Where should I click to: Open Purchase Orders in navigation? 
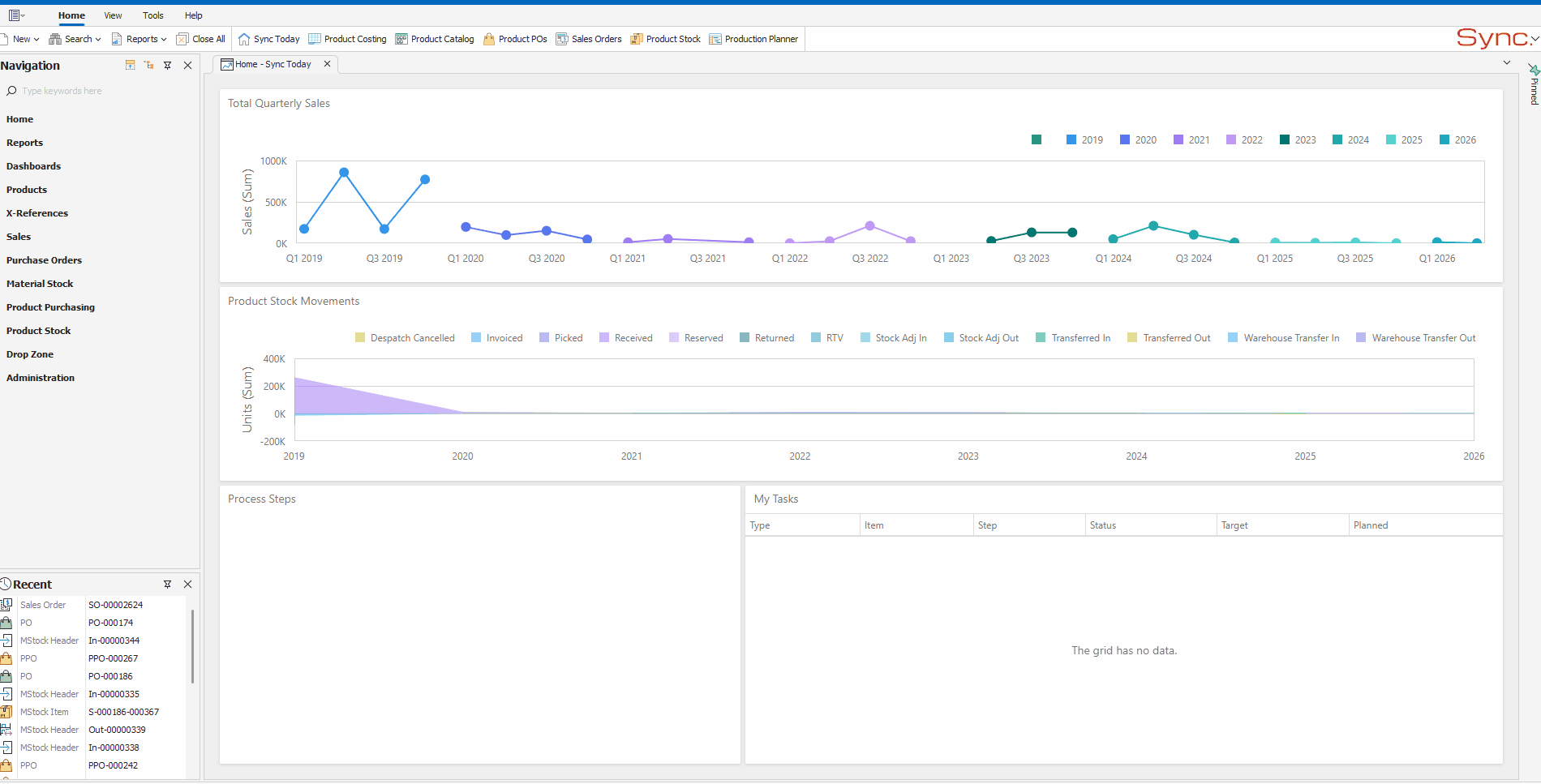[44, 260]
